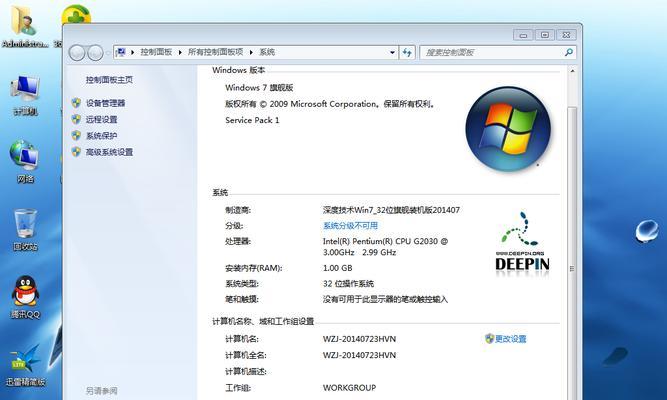
Task: Click the refresh button beside address bar
Action: click(x=407, y=52)
